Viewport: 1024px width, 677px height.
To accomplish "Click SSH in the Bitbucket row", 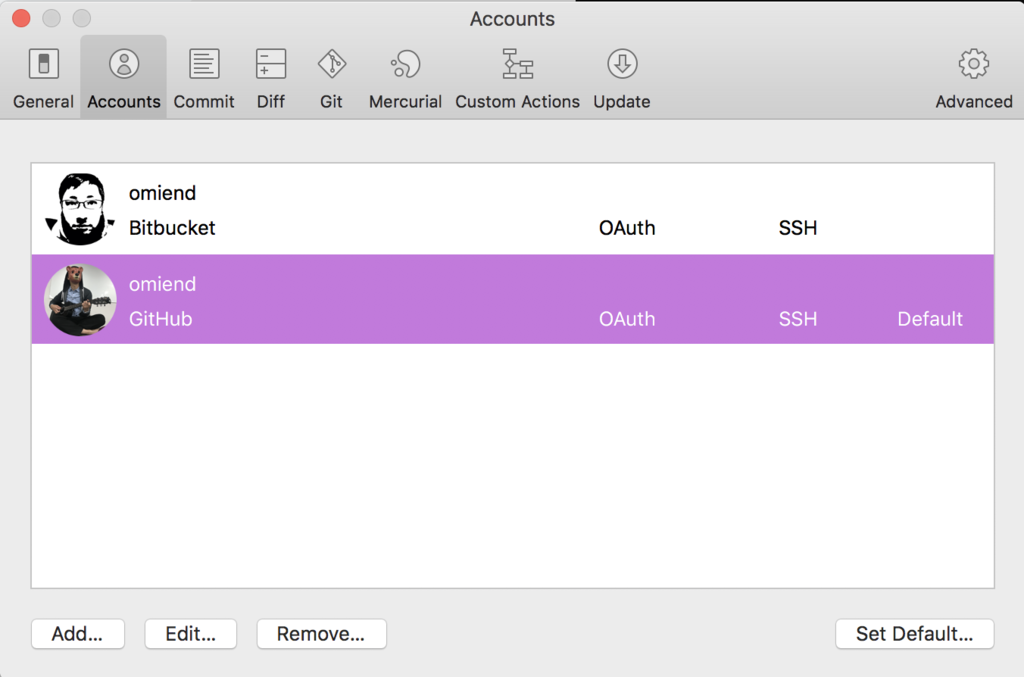I will click(797, 228).
